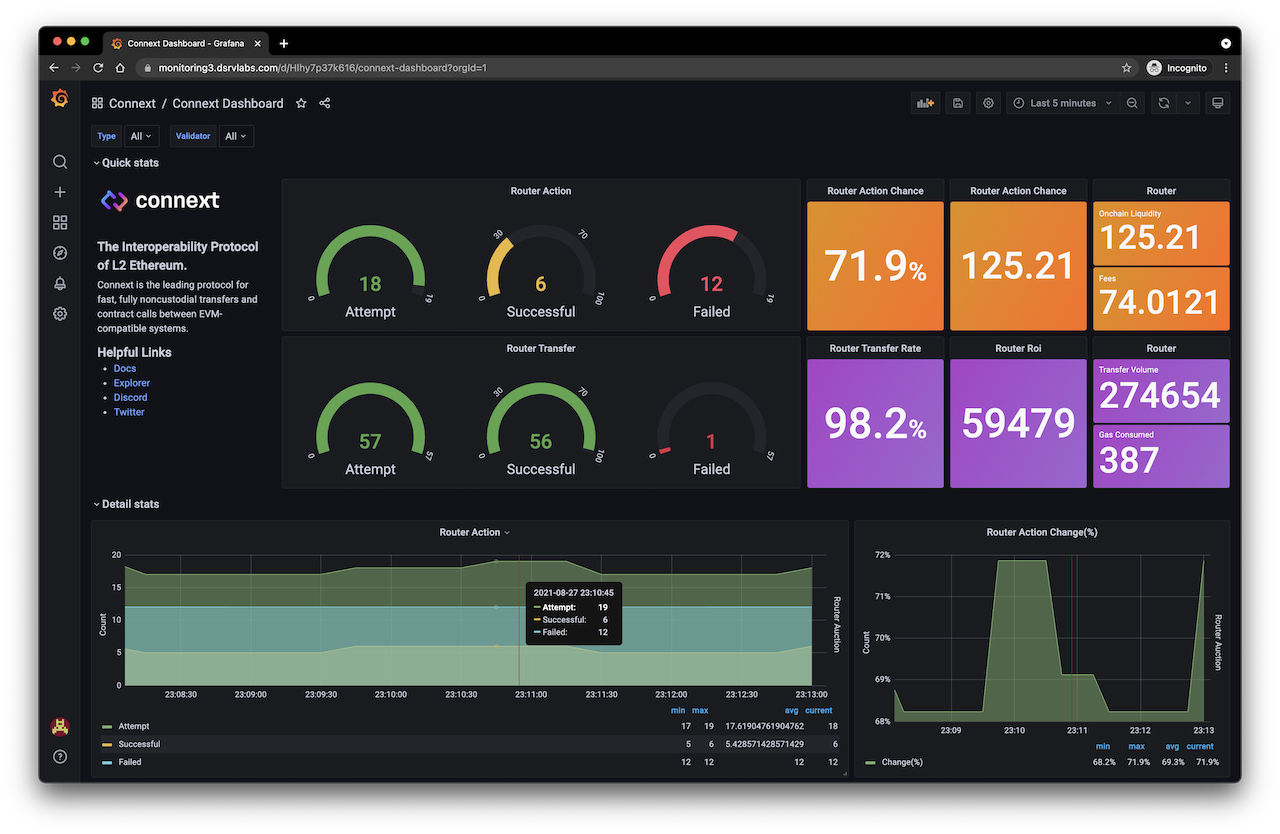Viewport: 1280px width, 834px height.
Task: Open Alerting bell icon in sidebar
Action: coord(60,283)
